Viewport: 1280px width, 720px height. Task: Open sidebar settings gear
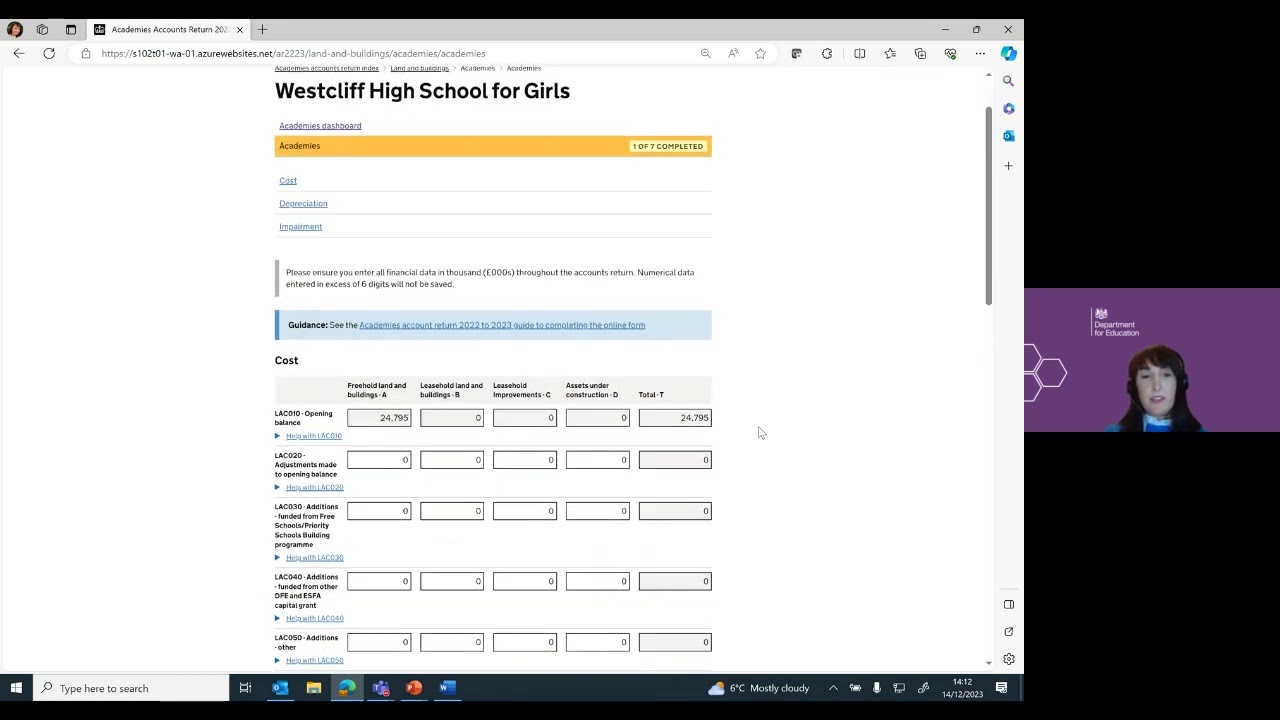pyautogui.click(x=1009, y=659)
